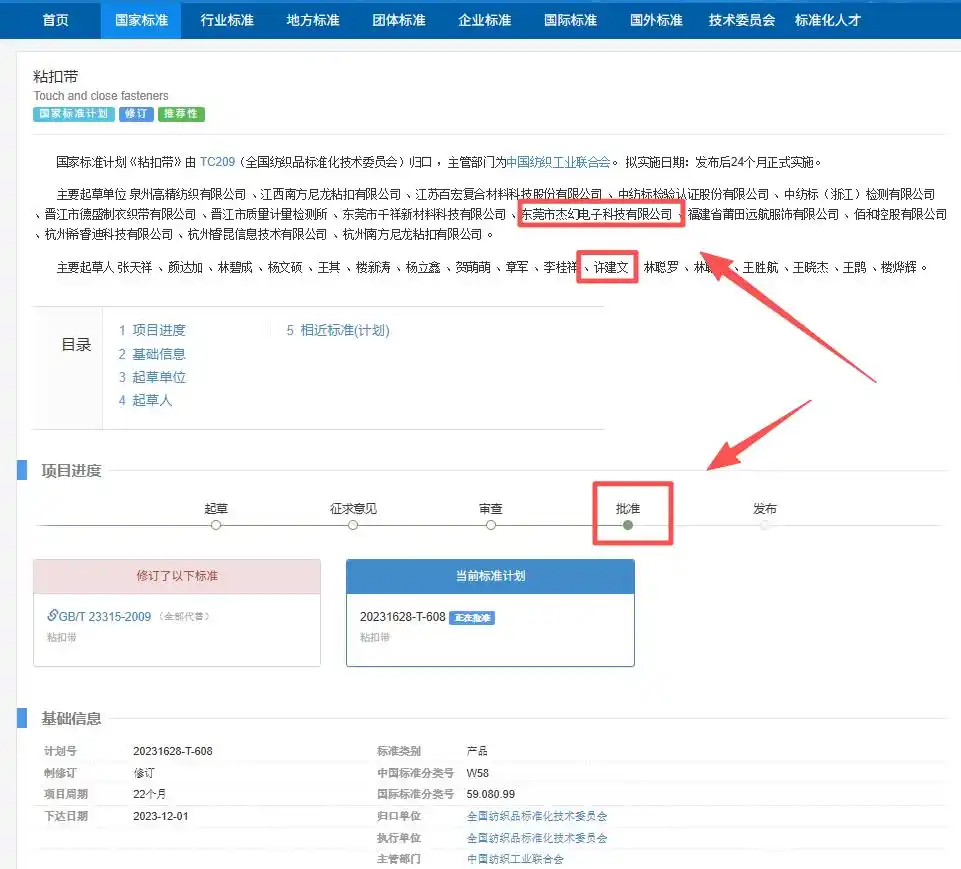Select the 批准 progress stage dot
Viewport: 961px width, 869px height.
pyautogui.click(x=627, y=524)
